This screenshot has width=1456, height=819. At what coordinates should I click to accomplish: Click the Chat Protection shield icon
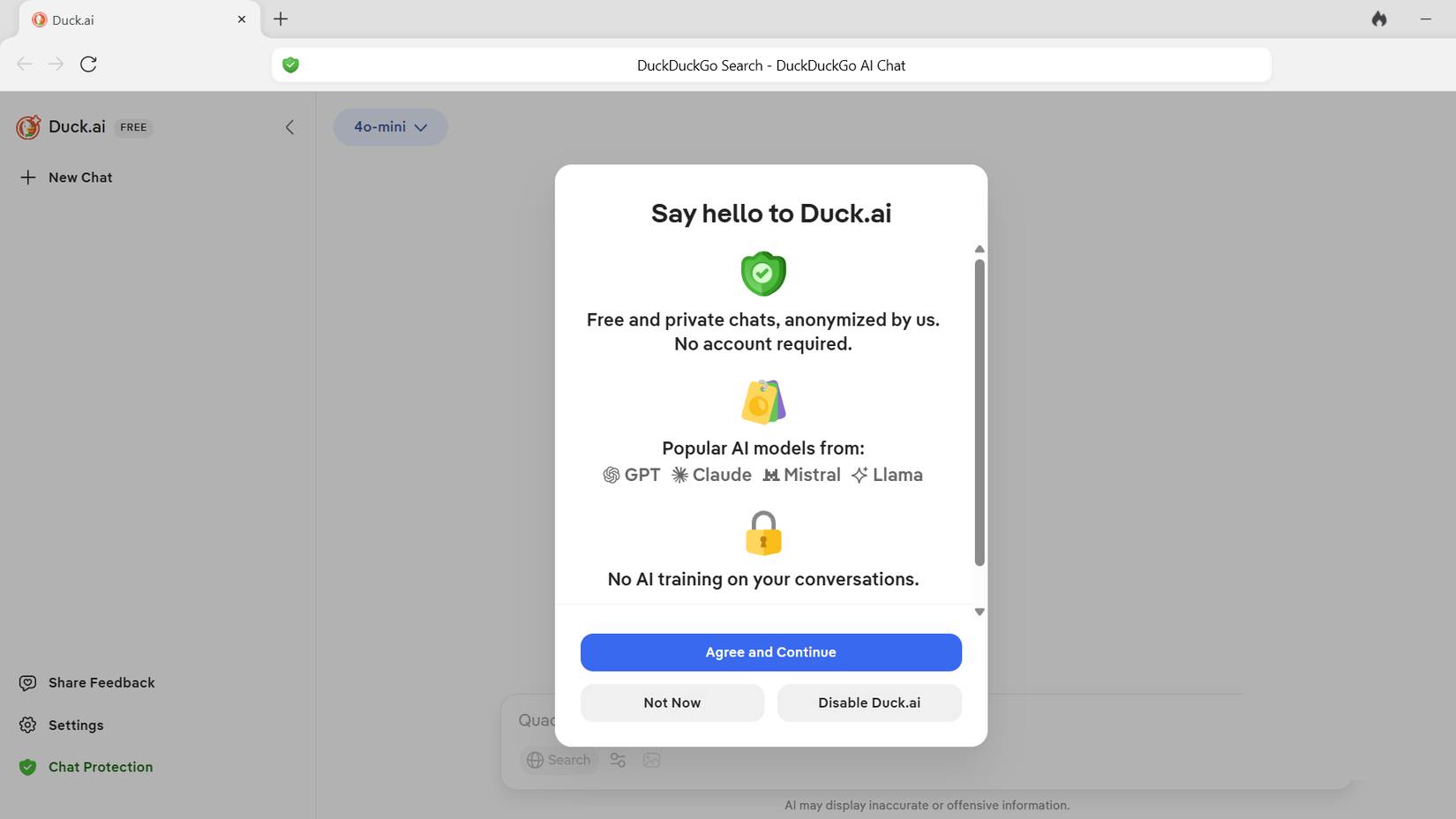coord(27,767)
